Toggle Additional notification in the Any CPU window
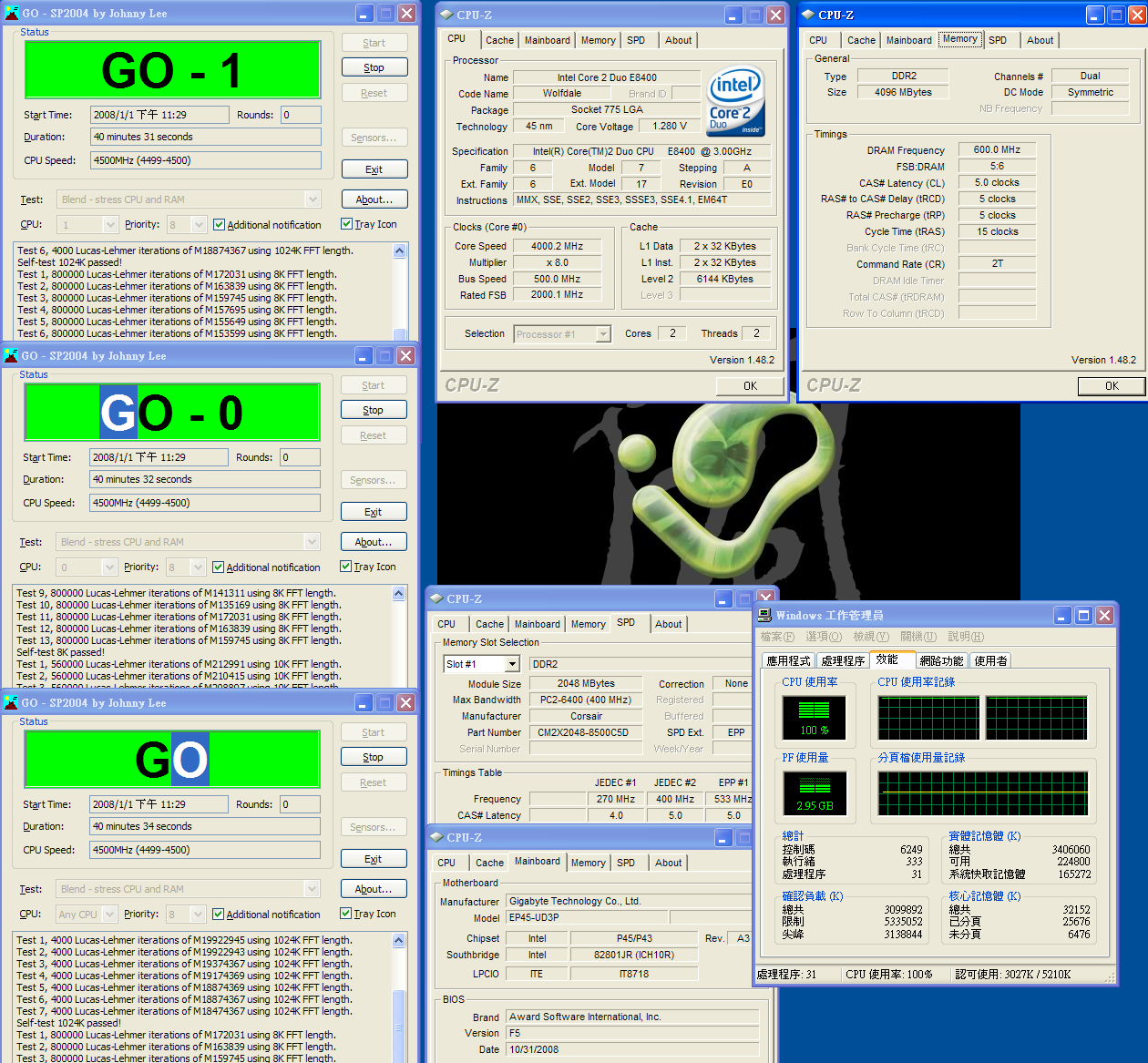 218,915
